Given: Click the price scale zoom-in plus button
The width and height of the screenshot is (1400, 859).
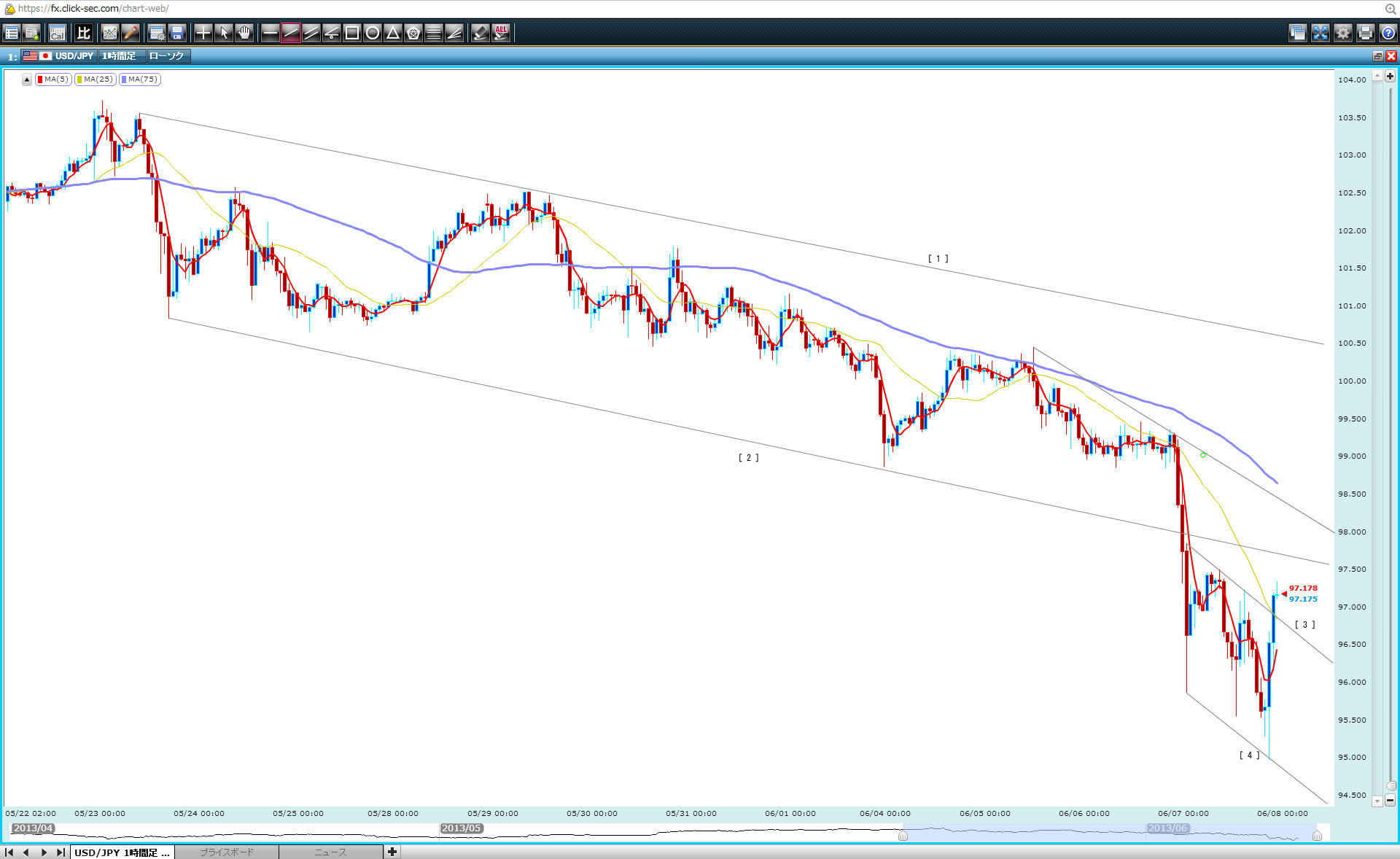Looking at the screenshot, I should 1390,77.
